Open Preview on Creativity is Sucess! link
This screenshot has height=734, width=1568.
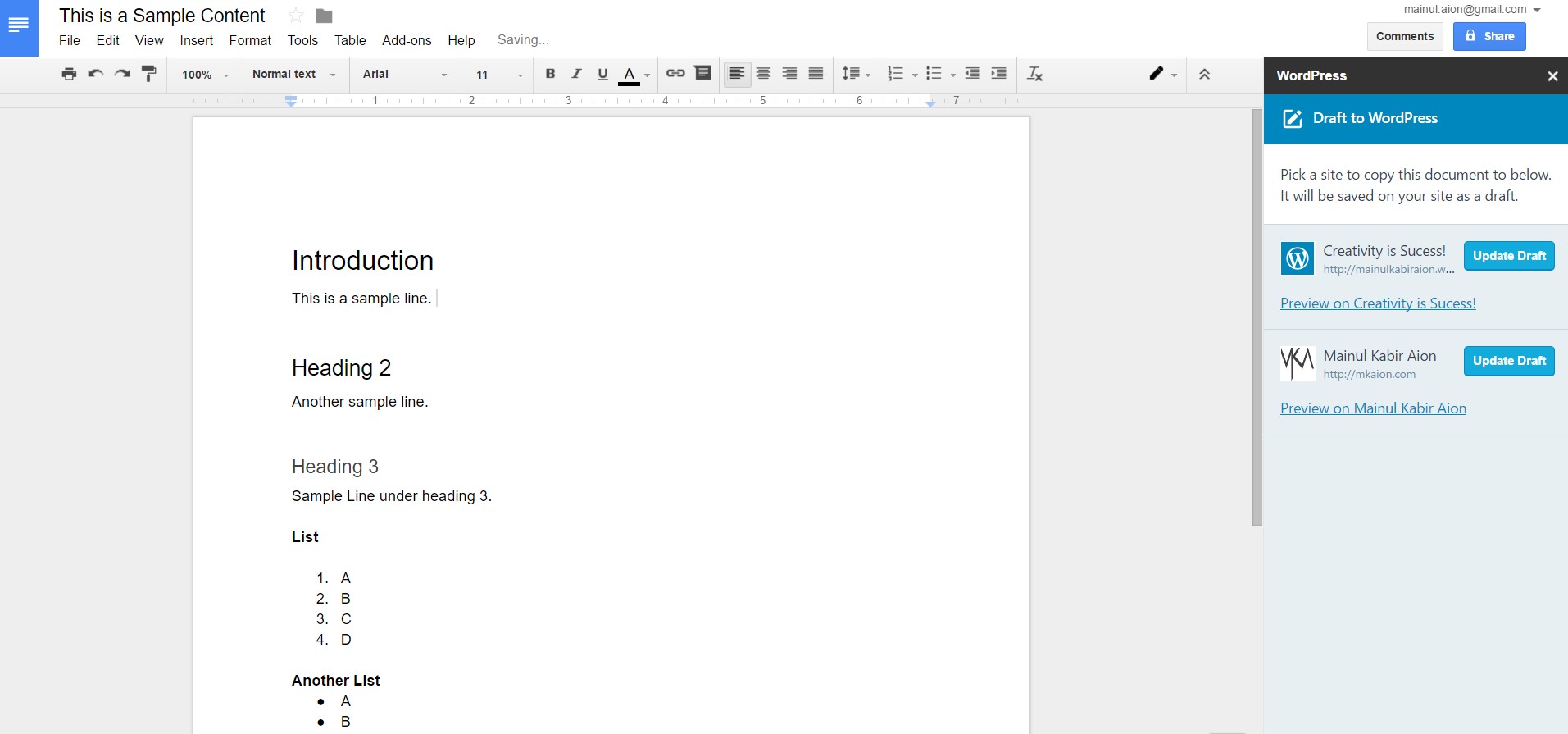tap(1378, 303)
